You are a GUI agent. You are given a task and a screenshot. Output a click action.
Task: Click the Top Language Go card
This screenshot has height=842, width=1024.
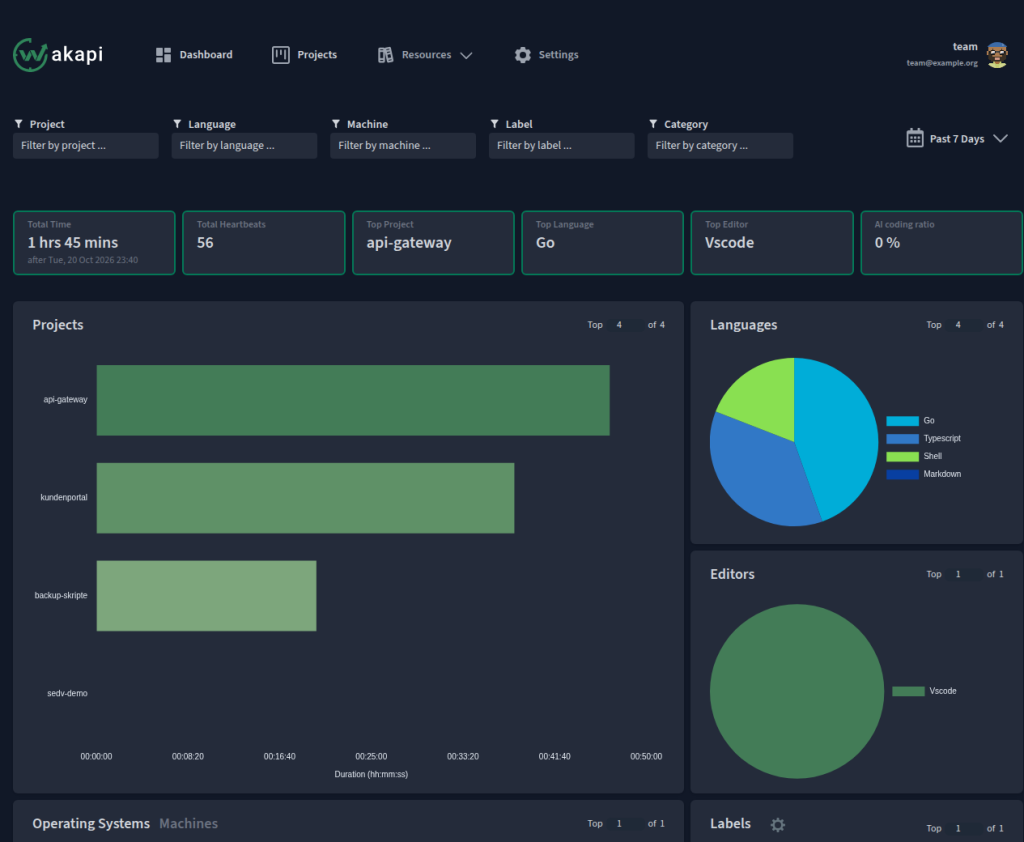click(602, 243)
